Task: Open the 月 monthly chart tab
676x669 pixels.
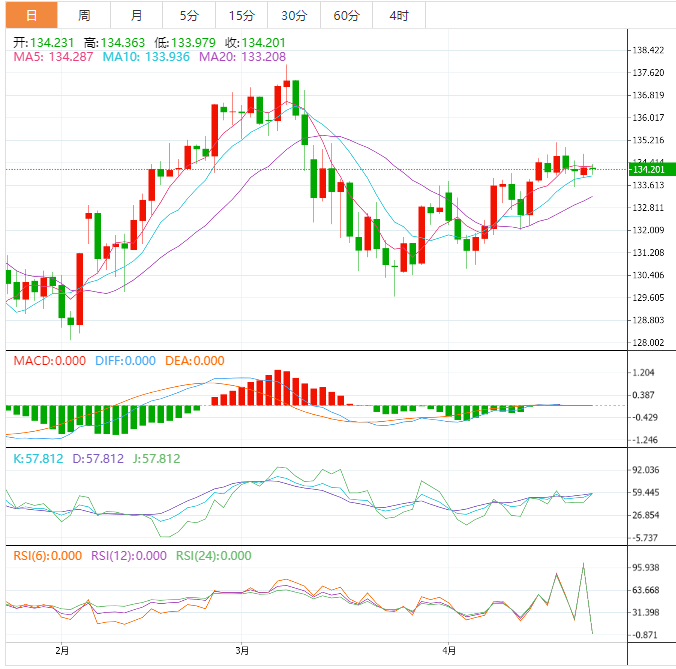Action: click(x=136, y=15)
